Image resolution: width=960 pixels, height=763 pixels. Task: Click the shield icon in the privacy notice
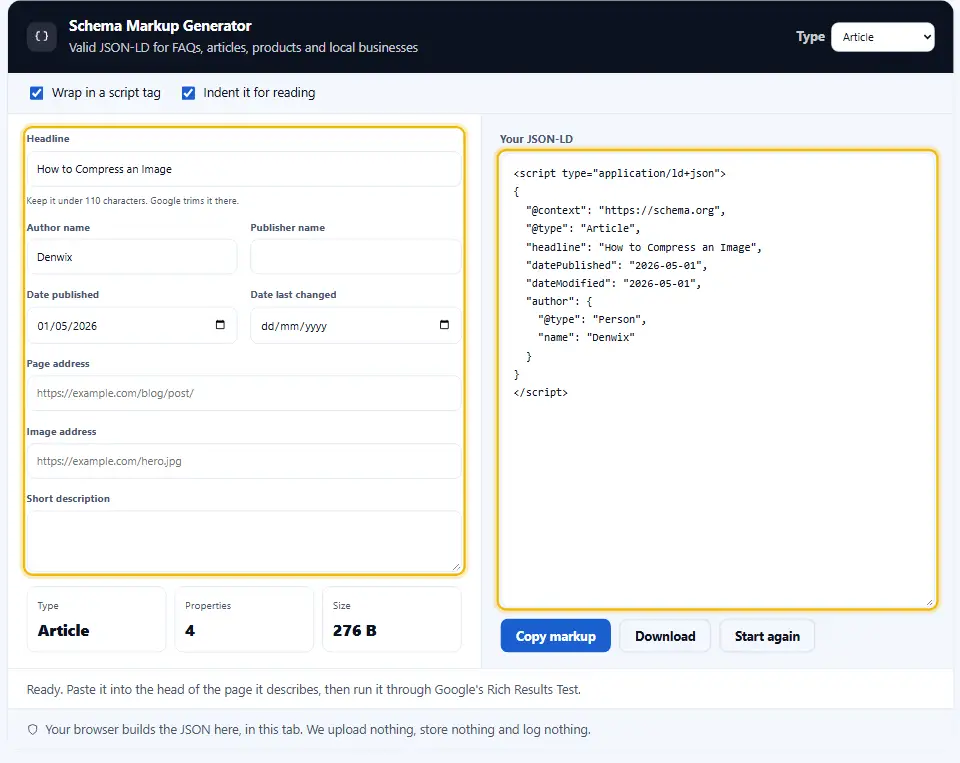(x=33, y=729)
